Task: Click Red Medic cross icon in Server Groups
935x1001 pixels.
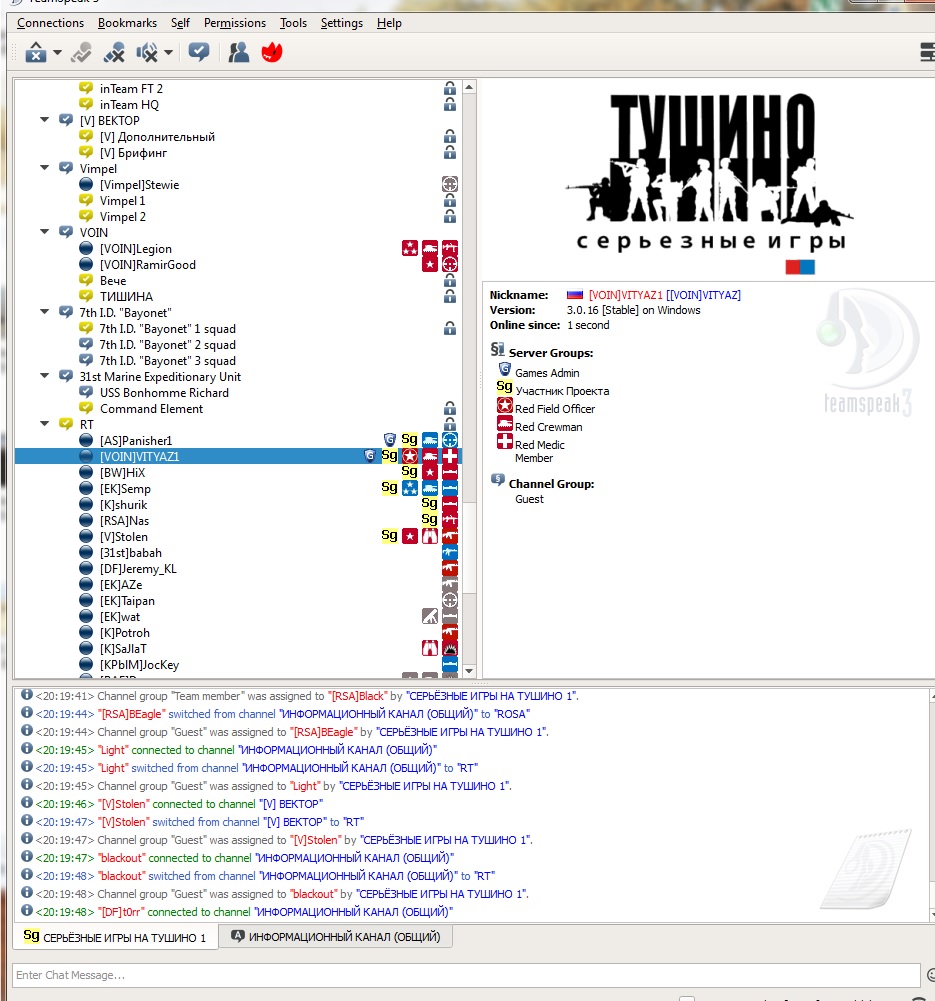Action: [x=505, y=441]
